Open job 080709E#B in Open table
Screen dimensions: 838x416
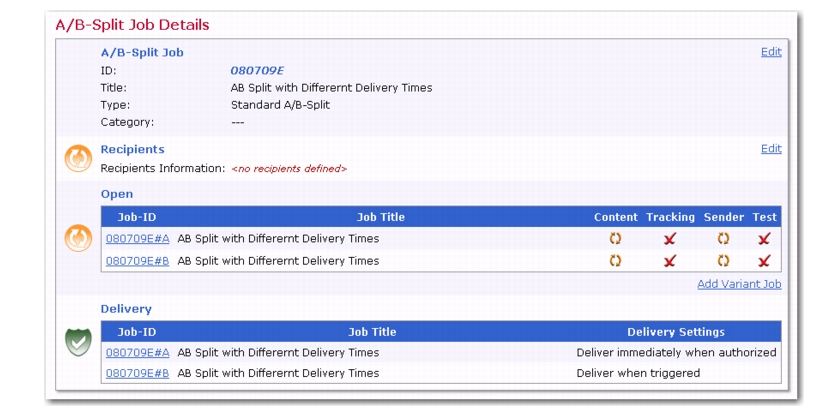137,261
